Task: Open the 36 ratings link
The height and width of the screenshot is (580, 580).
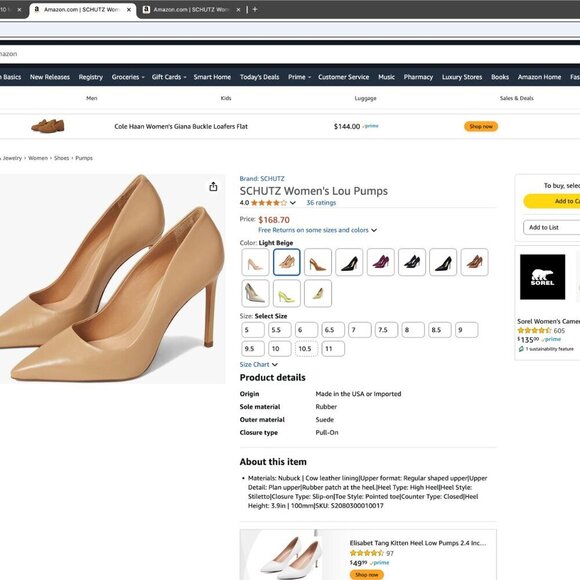Action: tap(321, 203)
